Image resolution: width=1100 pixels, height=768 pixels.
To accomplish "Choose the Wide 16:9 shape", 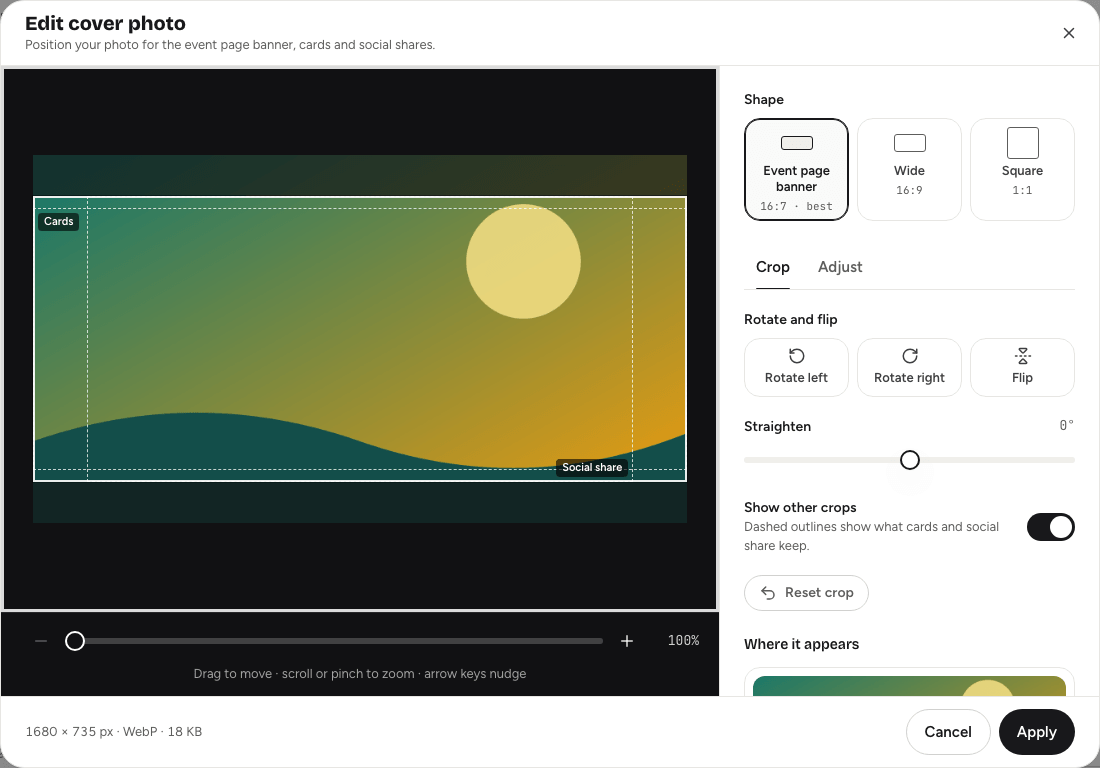I will click(909, 170).
